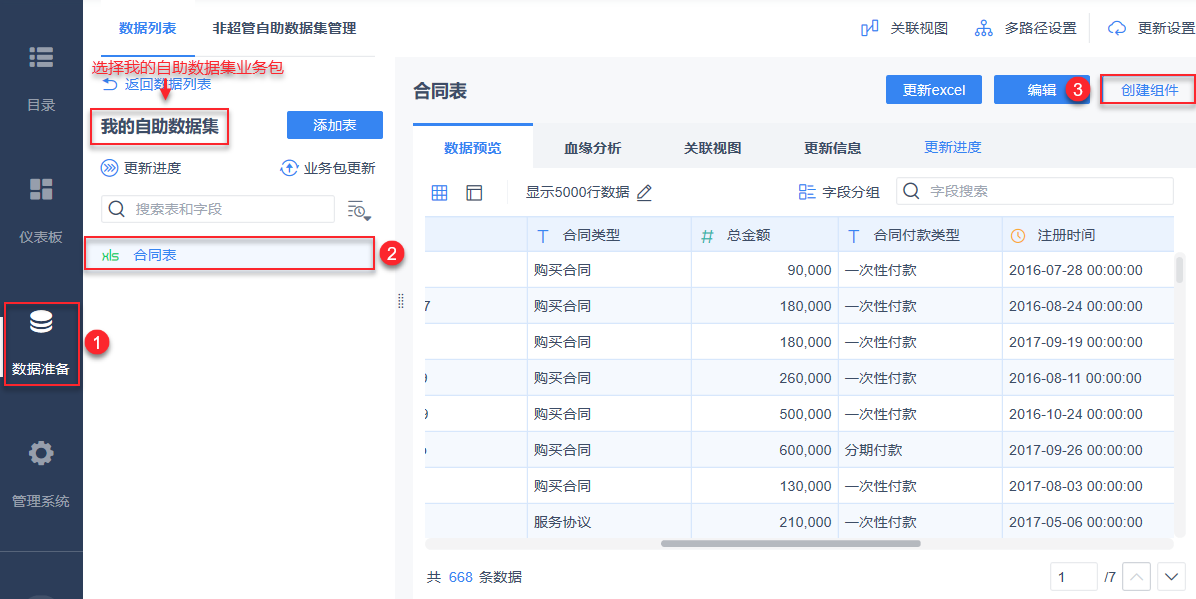Viewport: 1196px width, 599px height.
Task: Click the 创建组件 button
Action: pos(1149,90)
